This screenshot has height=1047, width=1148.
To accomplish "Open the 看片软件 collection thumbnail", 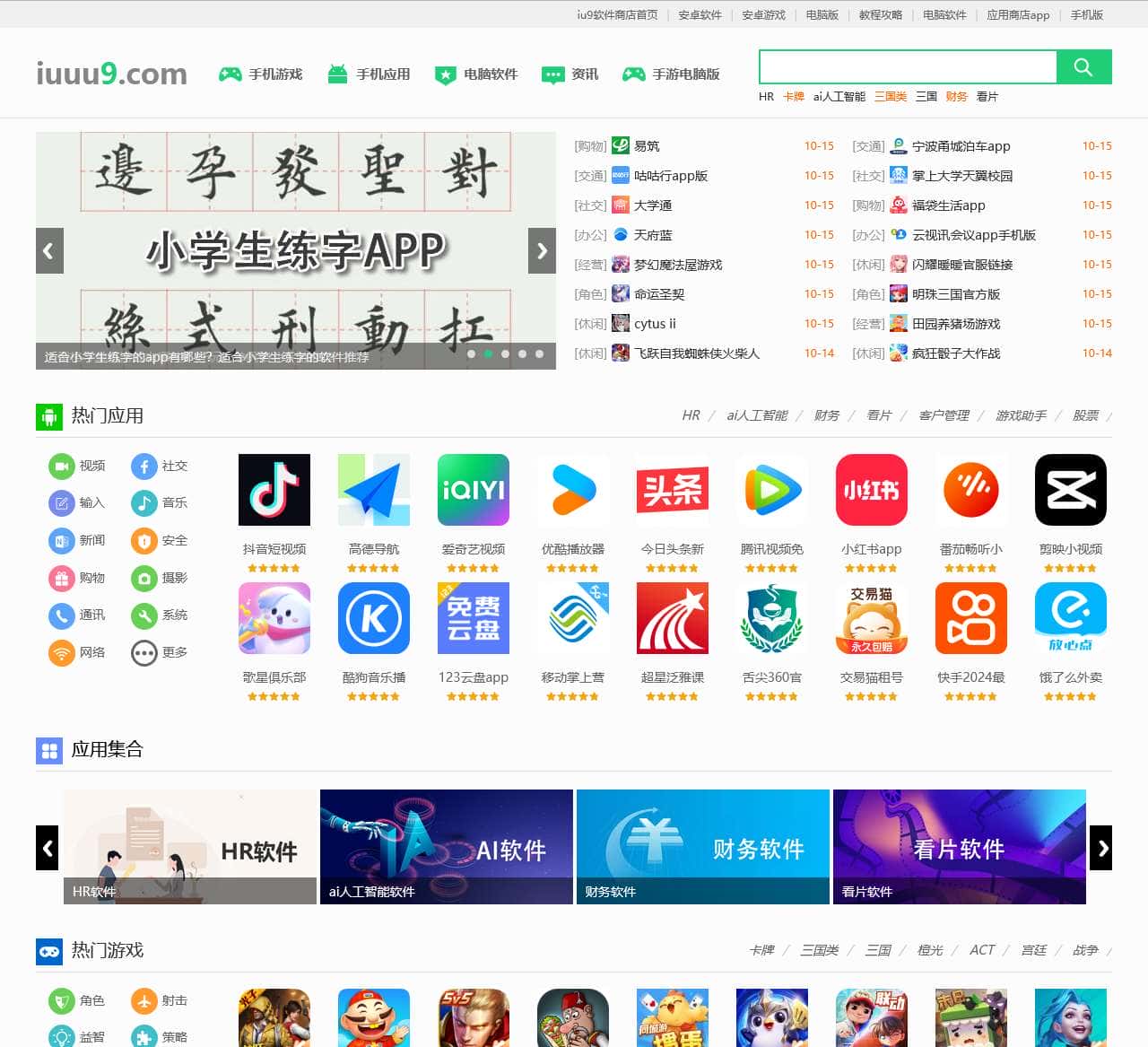I will pos(960,847).
